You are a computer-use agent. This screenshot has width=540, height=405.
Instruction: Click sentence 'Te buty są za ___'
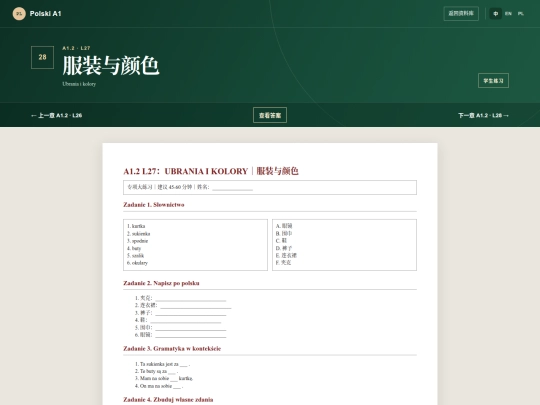click(x=157, y=371)
